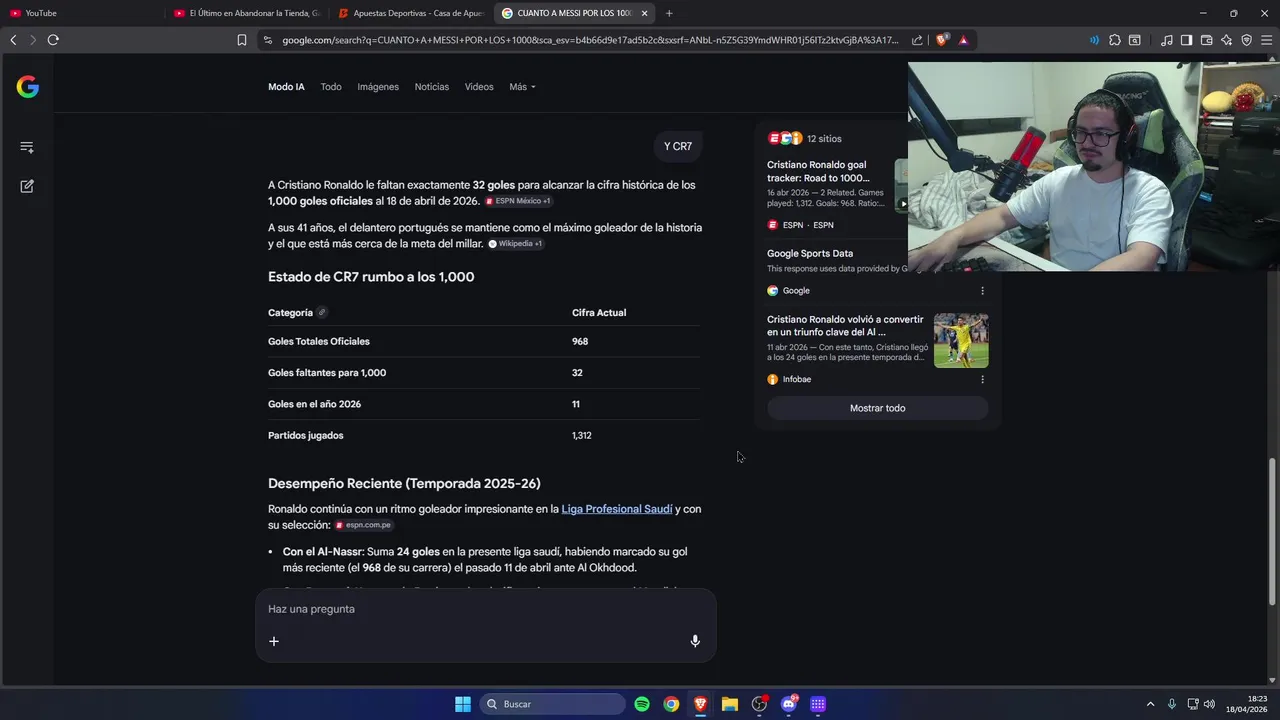The width and height of the screenshot is (1280, 720).
Task: Select the Videos search tab
Action: [479, 87]
